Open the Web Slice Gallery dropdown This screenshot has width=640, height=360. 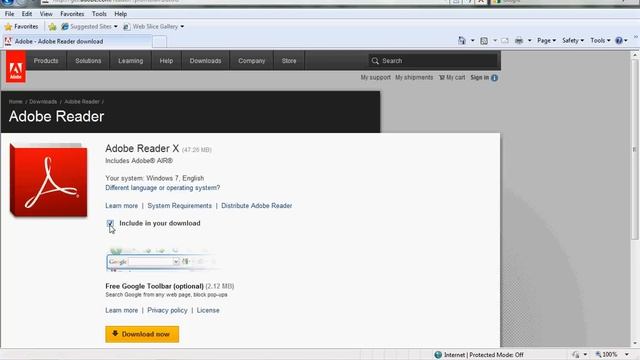tap(182, 27)
